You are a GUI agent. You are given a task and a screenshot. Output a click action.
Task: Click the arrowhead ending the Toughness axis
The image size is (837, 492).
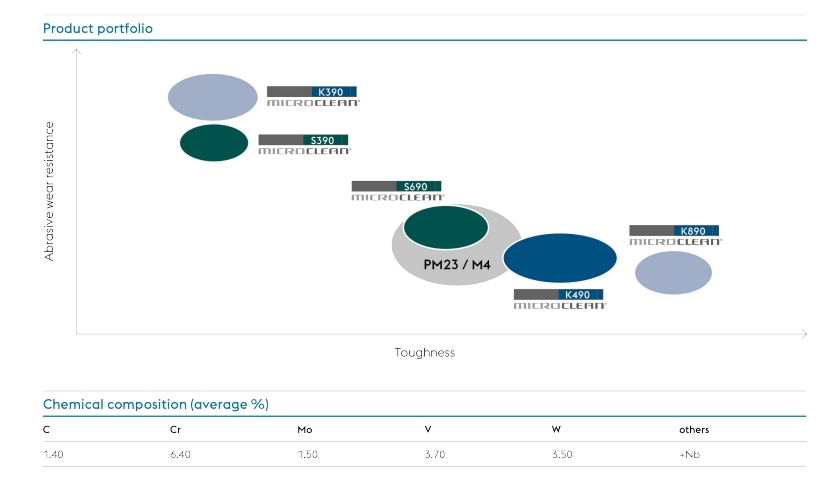(x=803, y=334)
